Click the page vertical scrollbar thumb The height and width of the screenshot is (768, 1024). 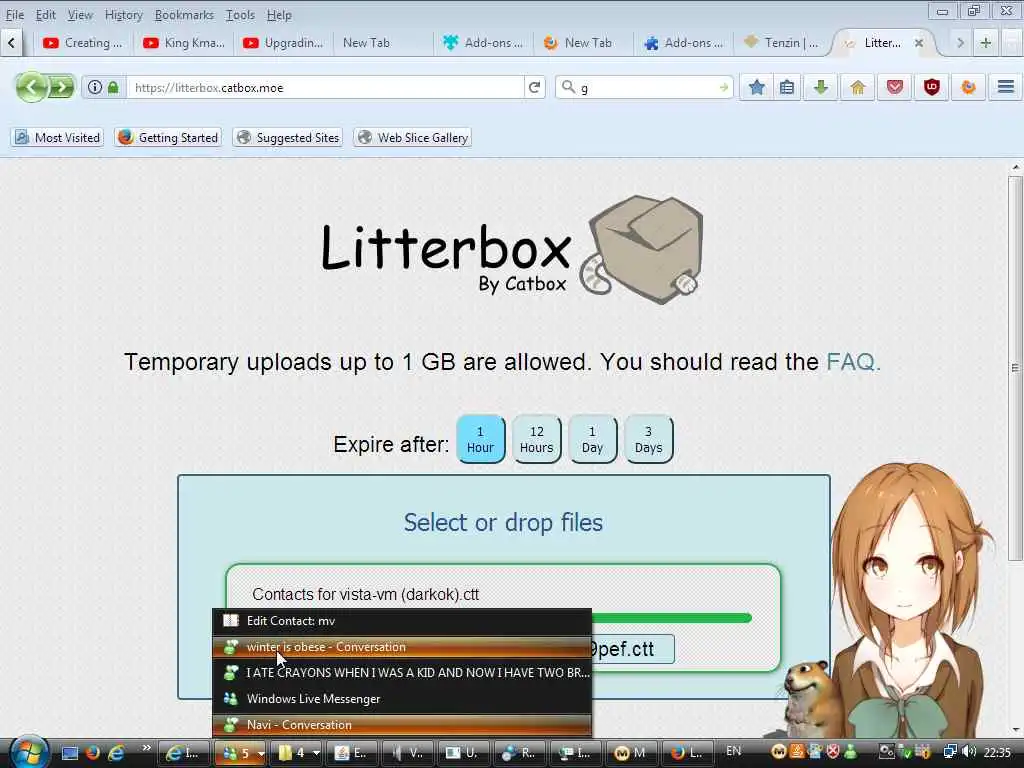[x=1015, y=368]
